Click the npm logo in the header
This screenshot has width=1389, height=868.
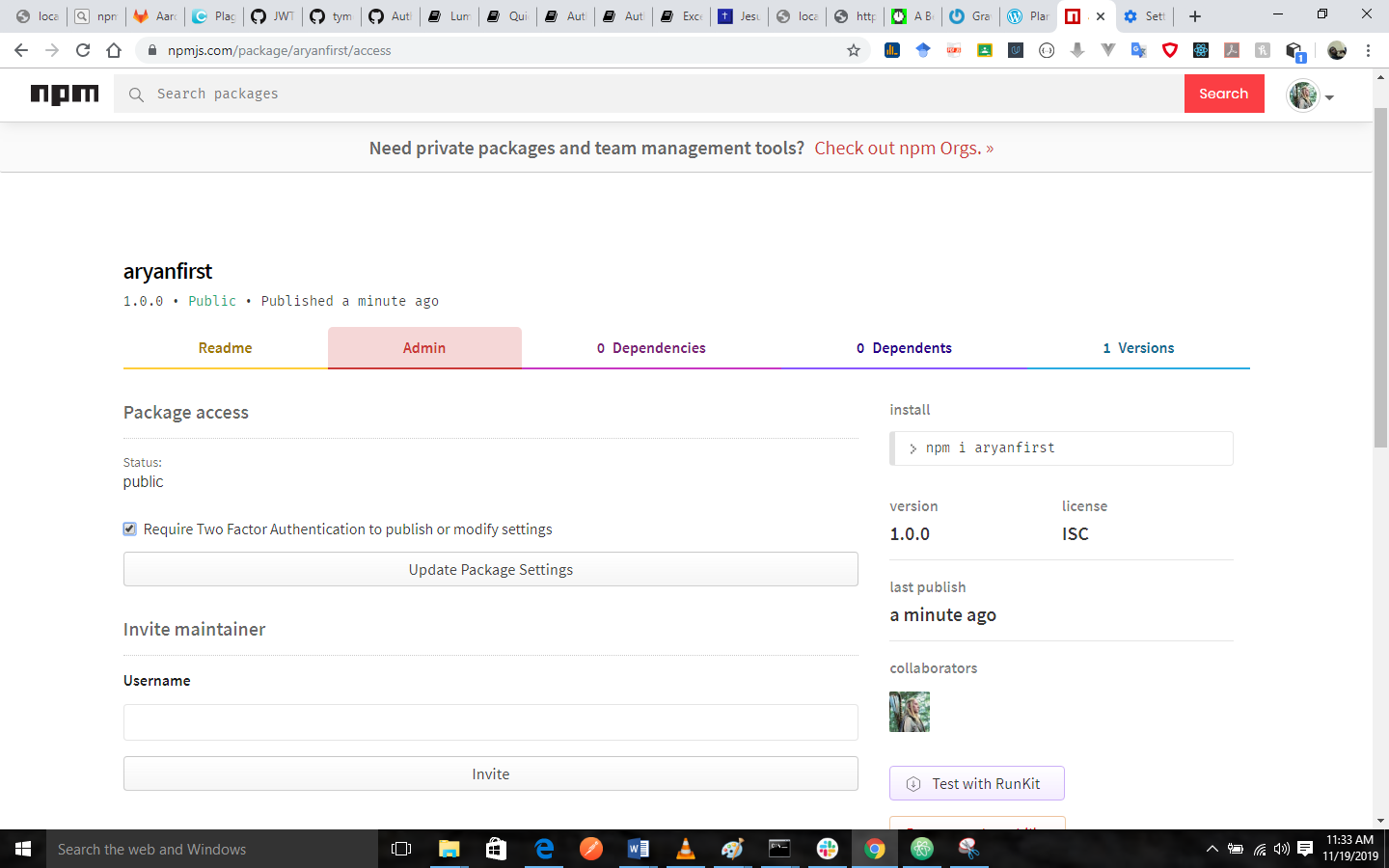coord(65,94)
